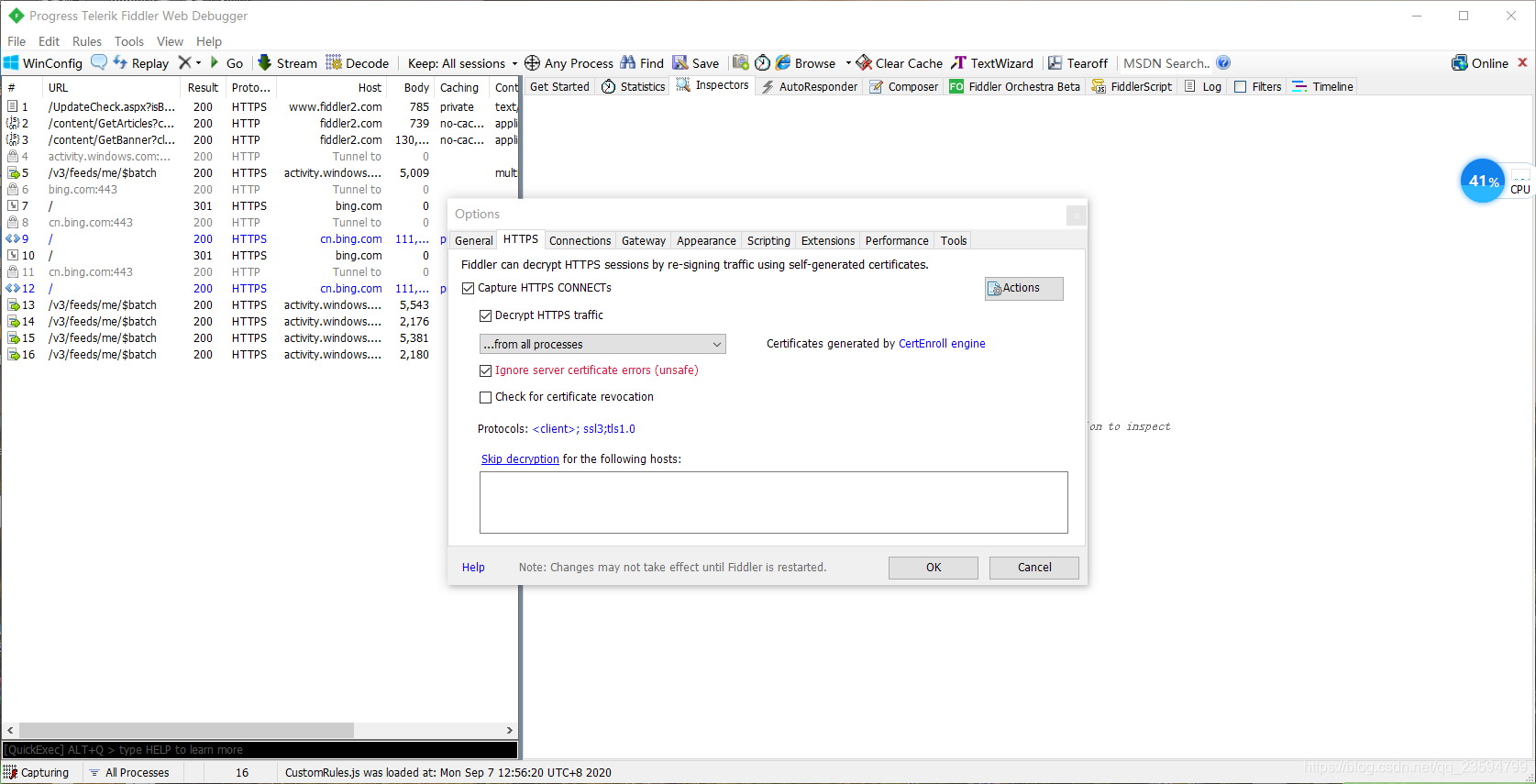The image size is (1536, 784).
Task: Click the Any Process target icon
Action: click(532, 63)
